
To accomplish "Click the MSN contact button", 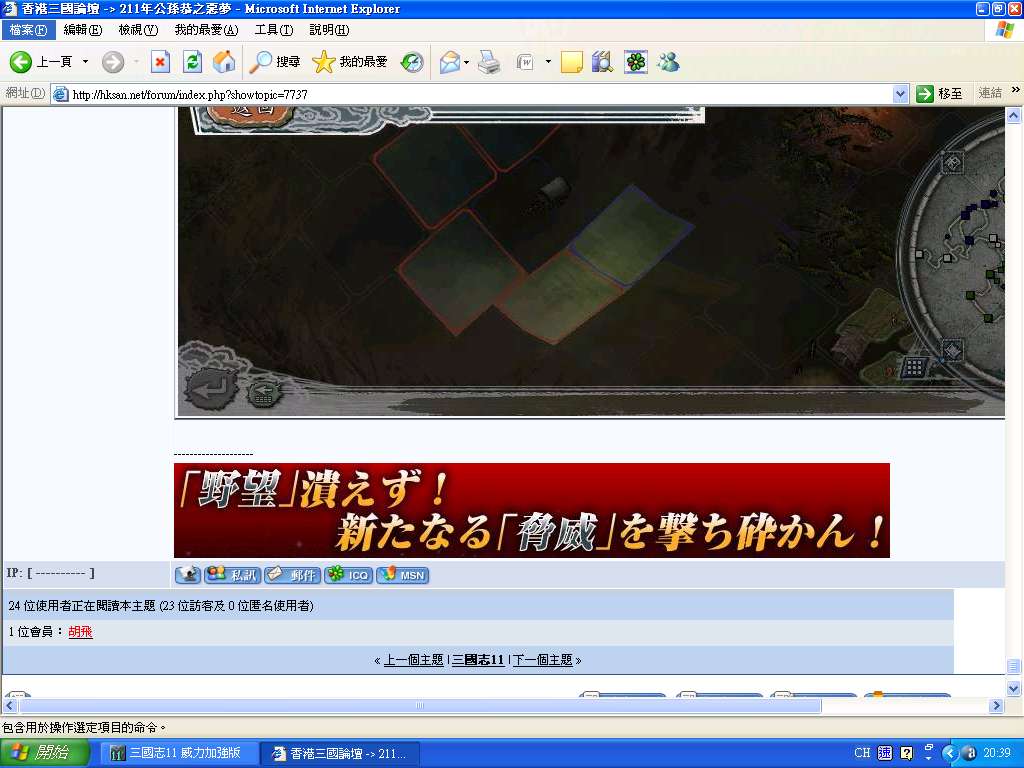I will tap(402, 575).
